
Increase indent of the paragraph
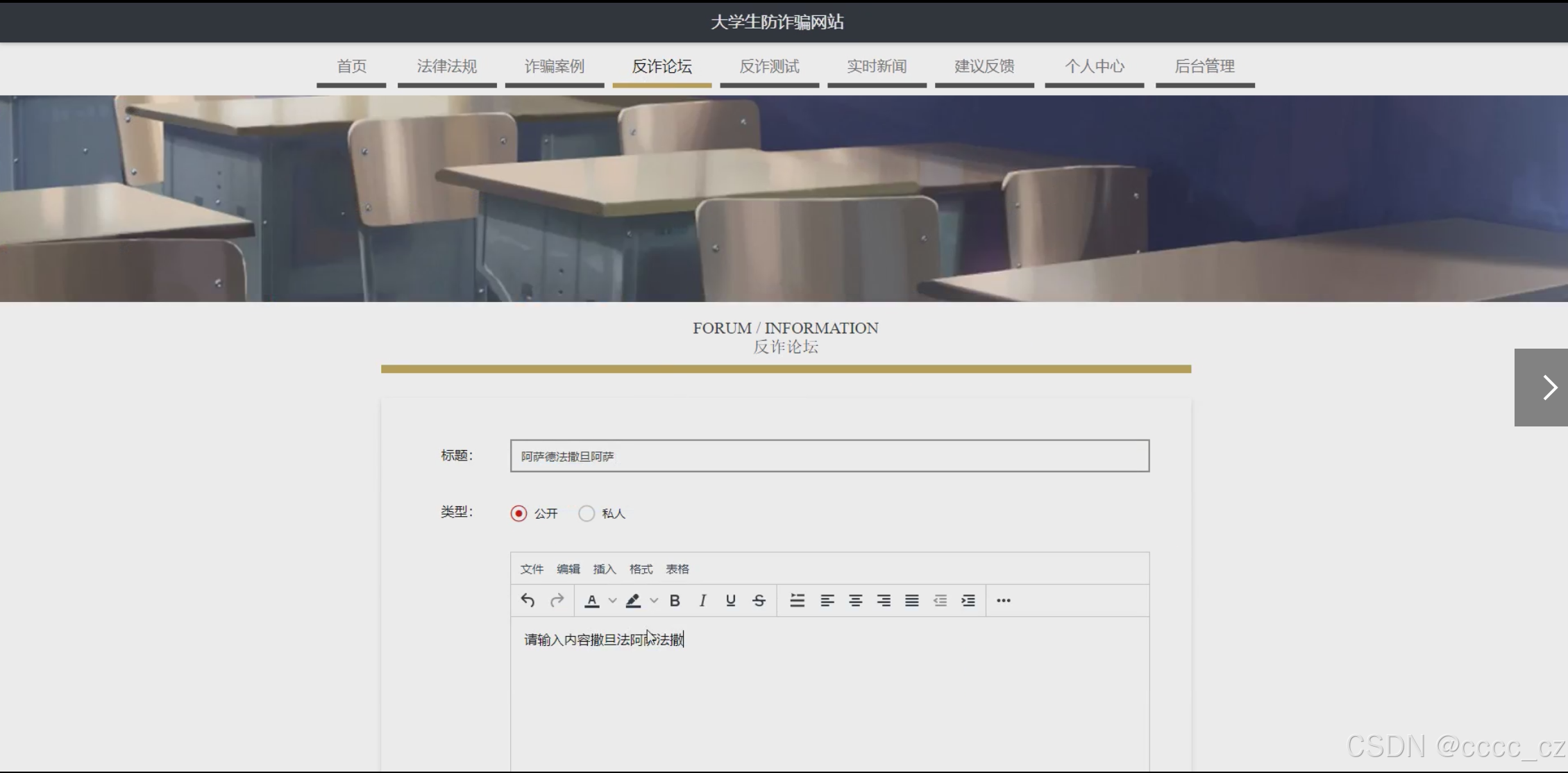(968, 601)
